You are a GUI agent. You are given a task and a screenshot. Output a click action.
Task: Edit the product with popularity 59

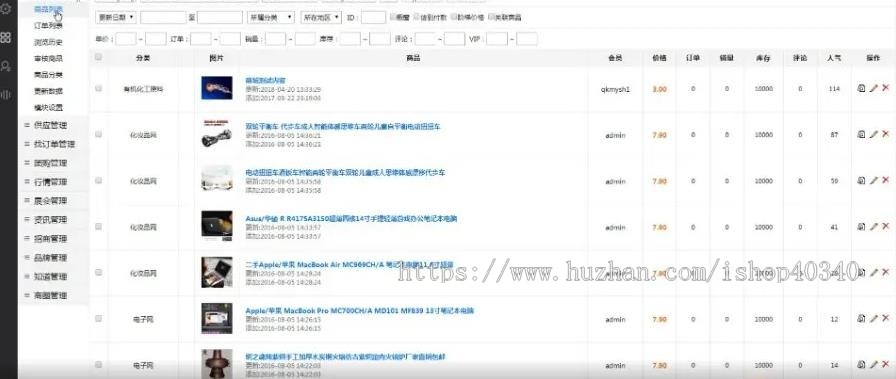pos(873,181)
